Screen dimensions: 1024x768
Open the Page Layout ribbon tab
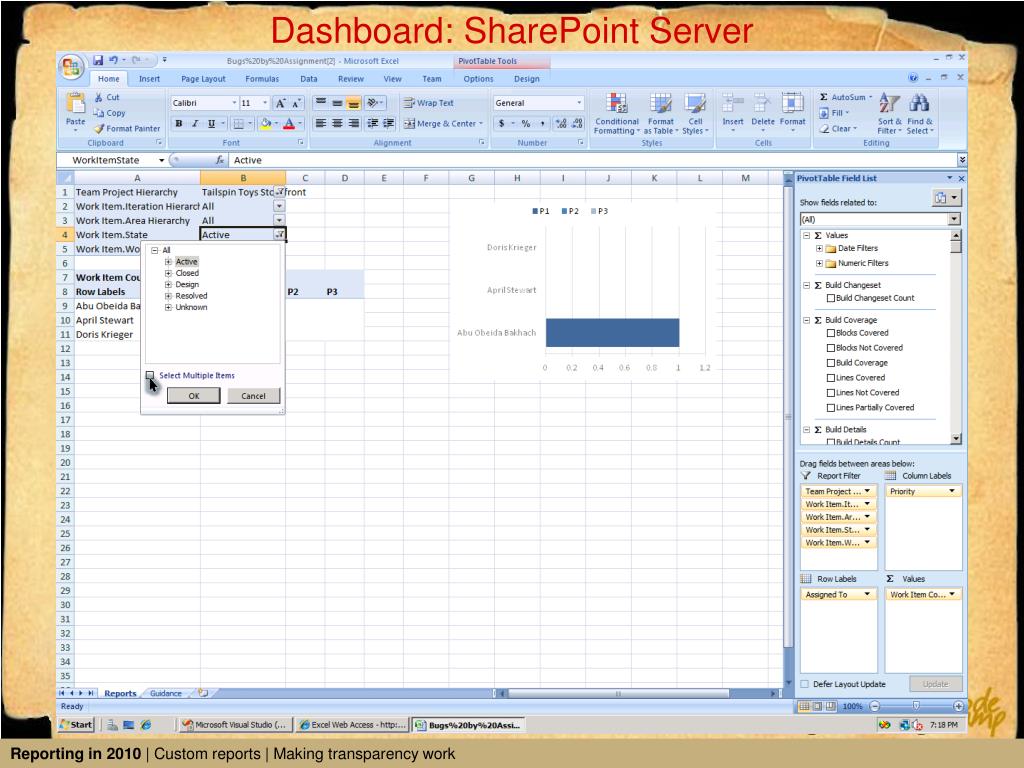203,79
